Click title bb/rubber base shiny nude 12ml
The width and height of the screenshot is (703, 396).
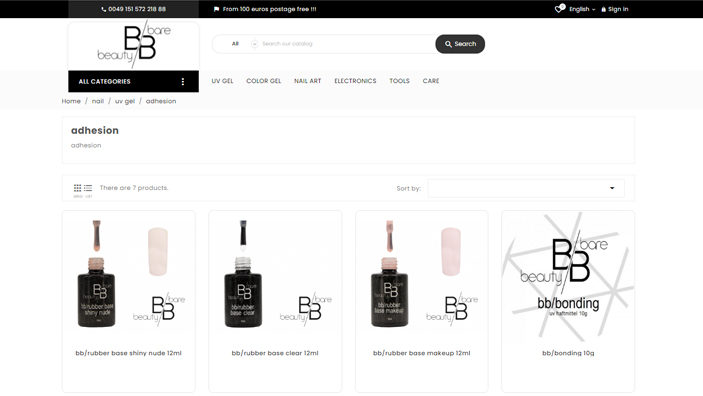pyautogui.click(x=128, y=353)
